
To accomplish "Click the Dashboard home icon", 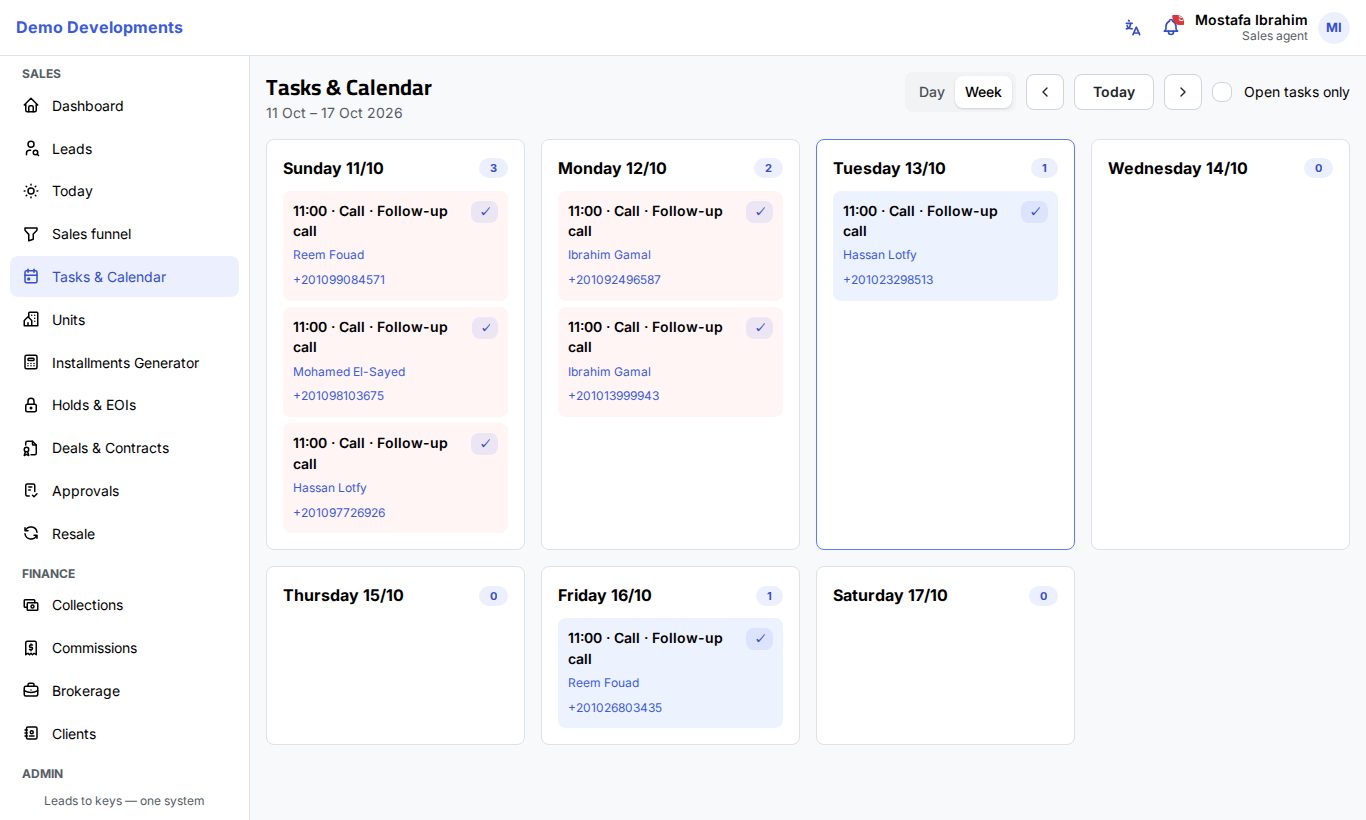I will [x=31, y=106].
